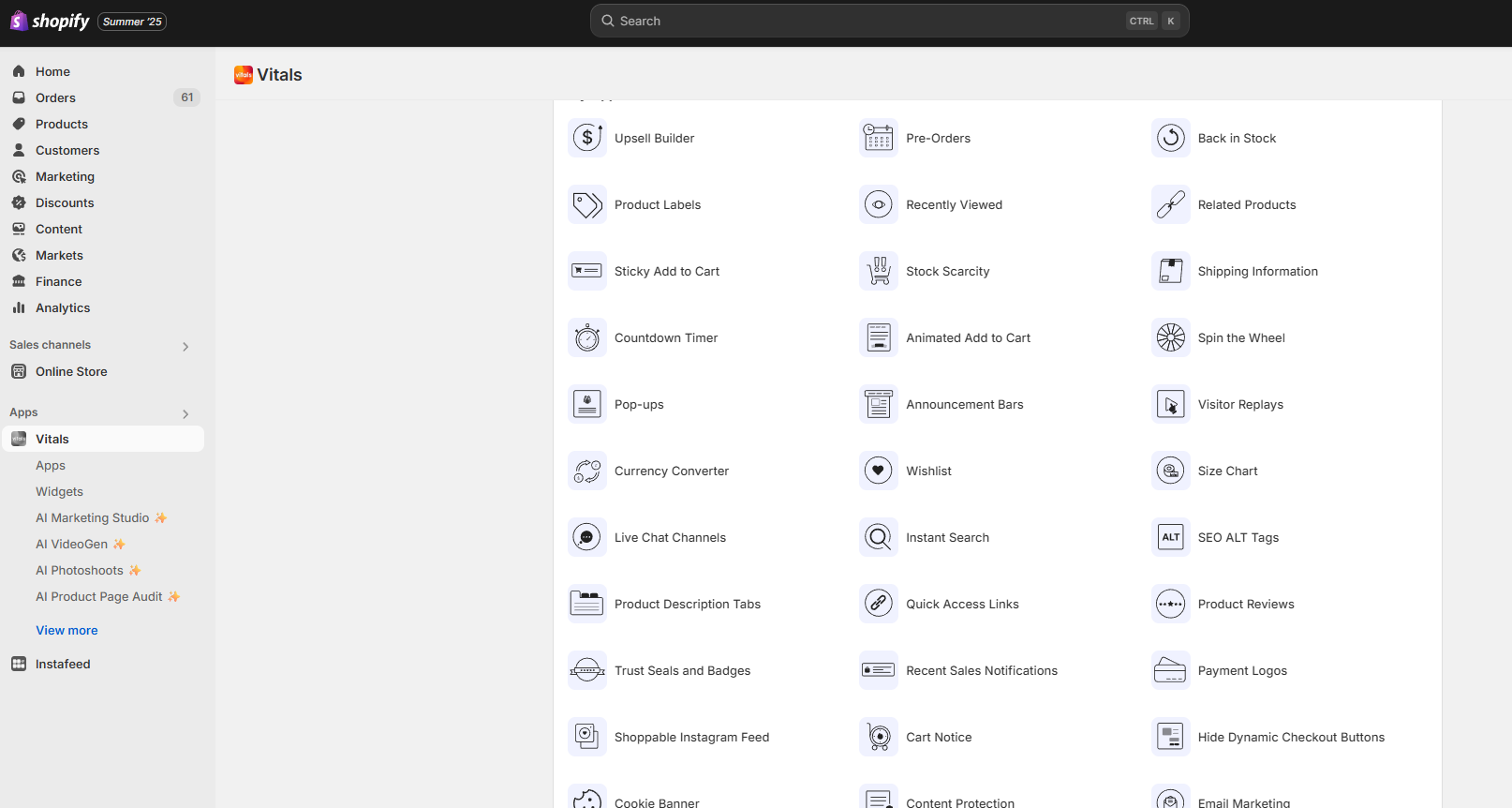Expand the Apps section chevron

click(185, 414)
